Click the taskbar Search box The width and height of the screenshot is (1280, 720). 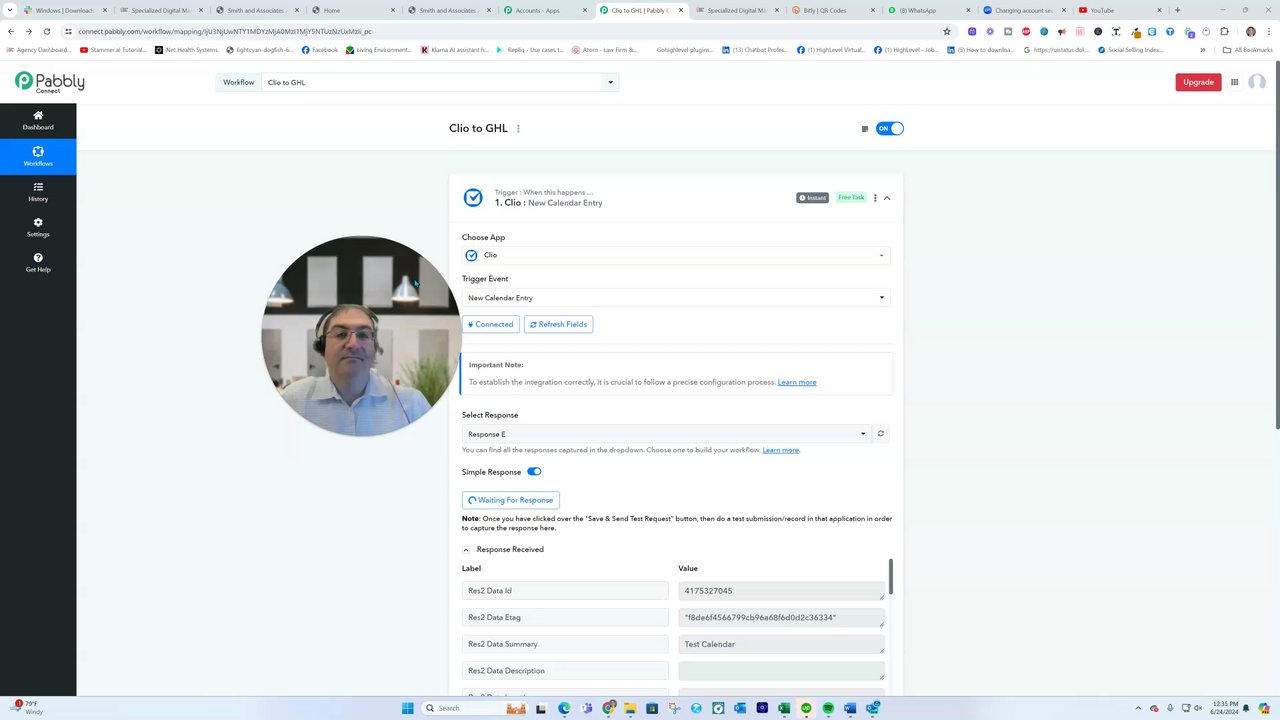coord(475,708)
